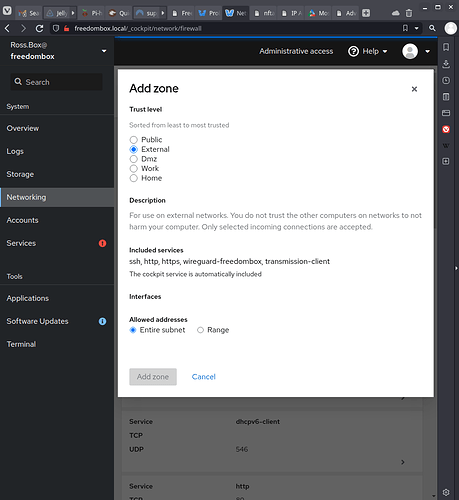The height and width of the screenshot is (500, 459).
Task: Select External trust level
Action: click(134, 149)
